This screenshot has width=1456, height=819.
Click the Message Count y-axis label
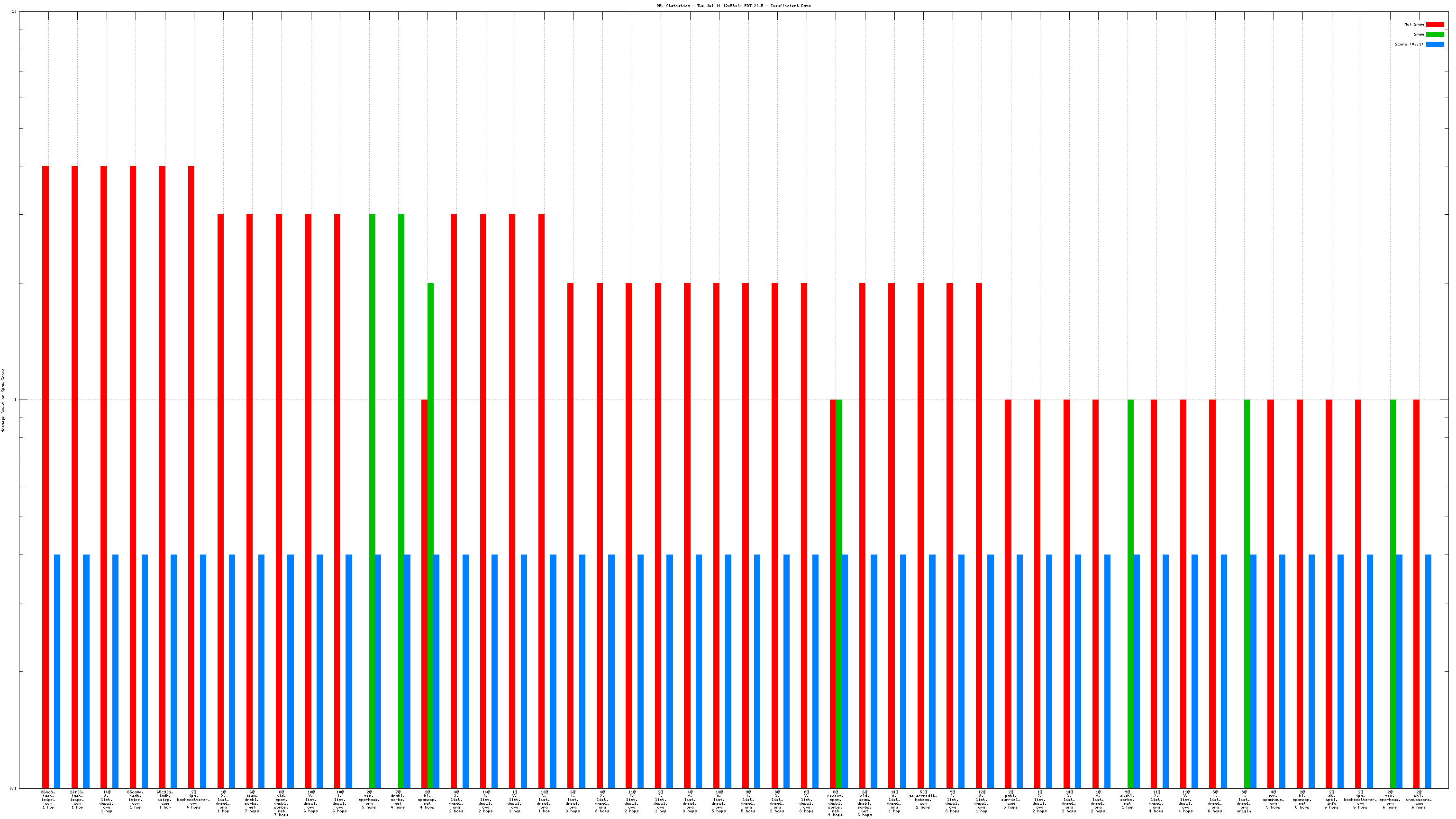click(3, 400)
